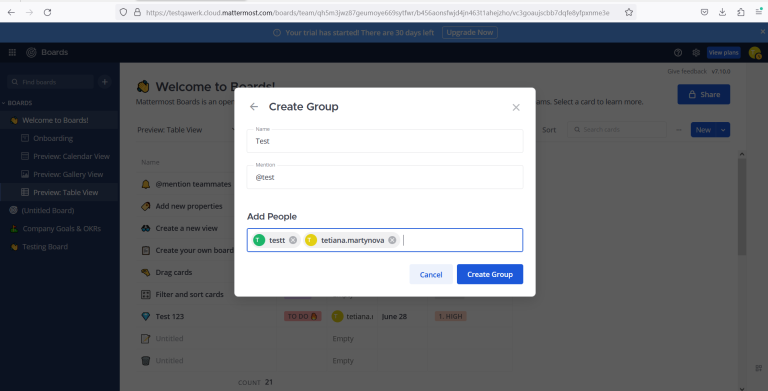Viewport: 768px width, 391px height.
Task: Remove tetiana.martynova chip from people field
Action: pyautogui.click(x=392, y=240)
